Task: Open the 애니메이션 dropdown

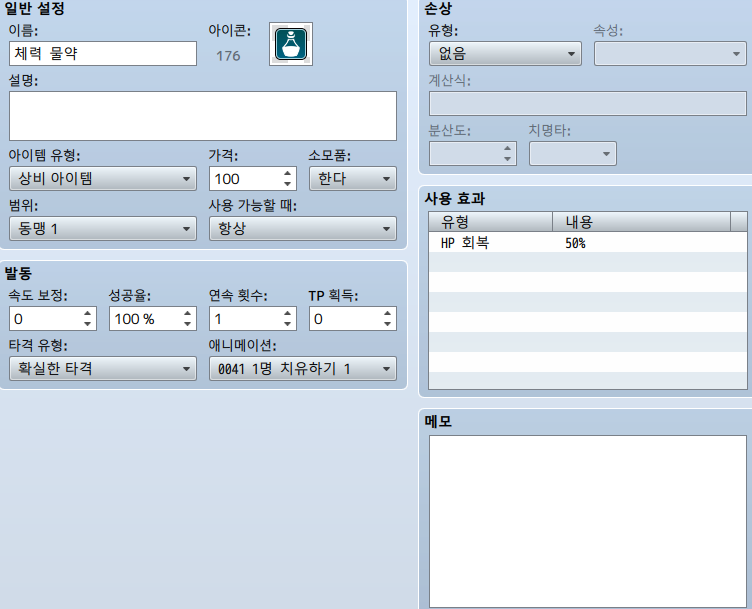Action: click(x=303, y=368)
